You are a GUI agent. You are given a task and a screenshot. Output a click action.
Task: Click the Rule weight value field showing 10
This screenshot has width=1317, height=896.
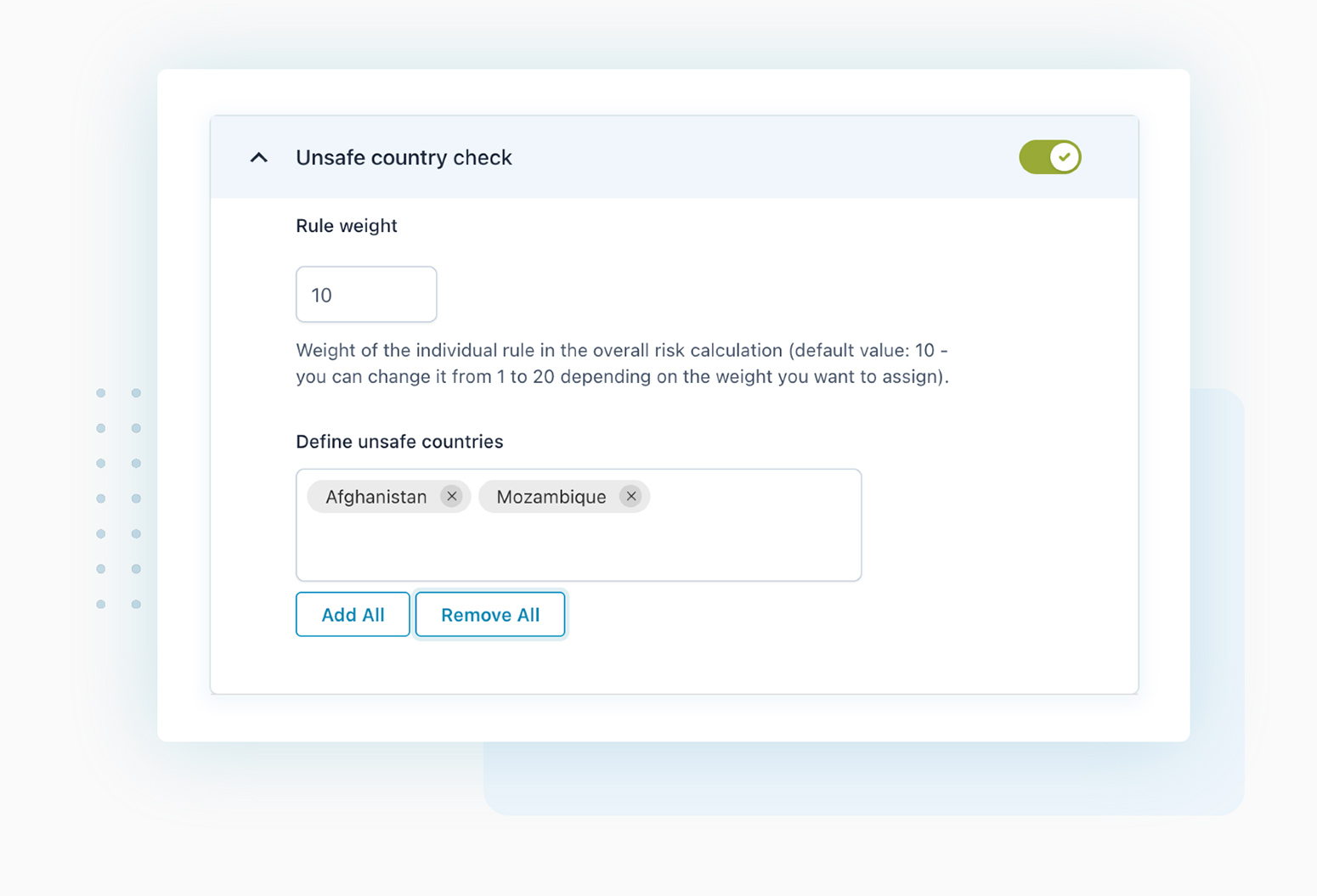pyautogui.click(x=365, y=294)
